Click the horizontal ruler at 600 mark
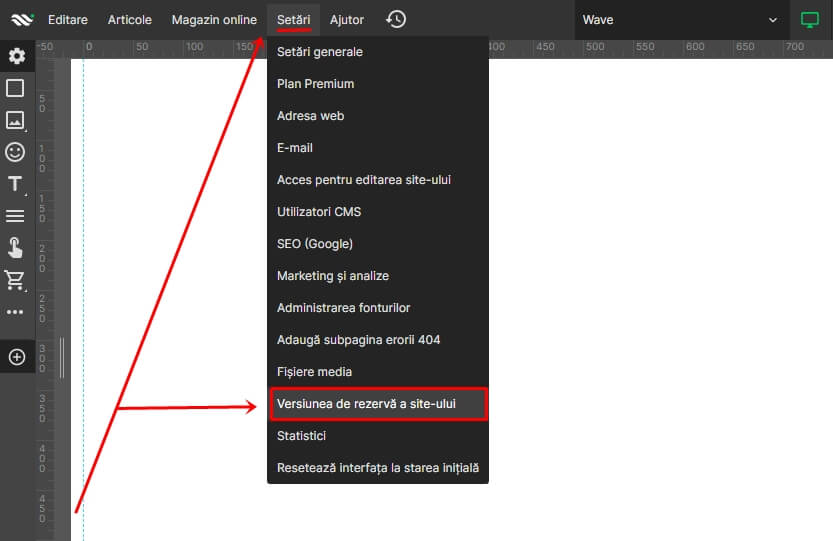Screen dimensions: 833x541 (x=595, y=47)
